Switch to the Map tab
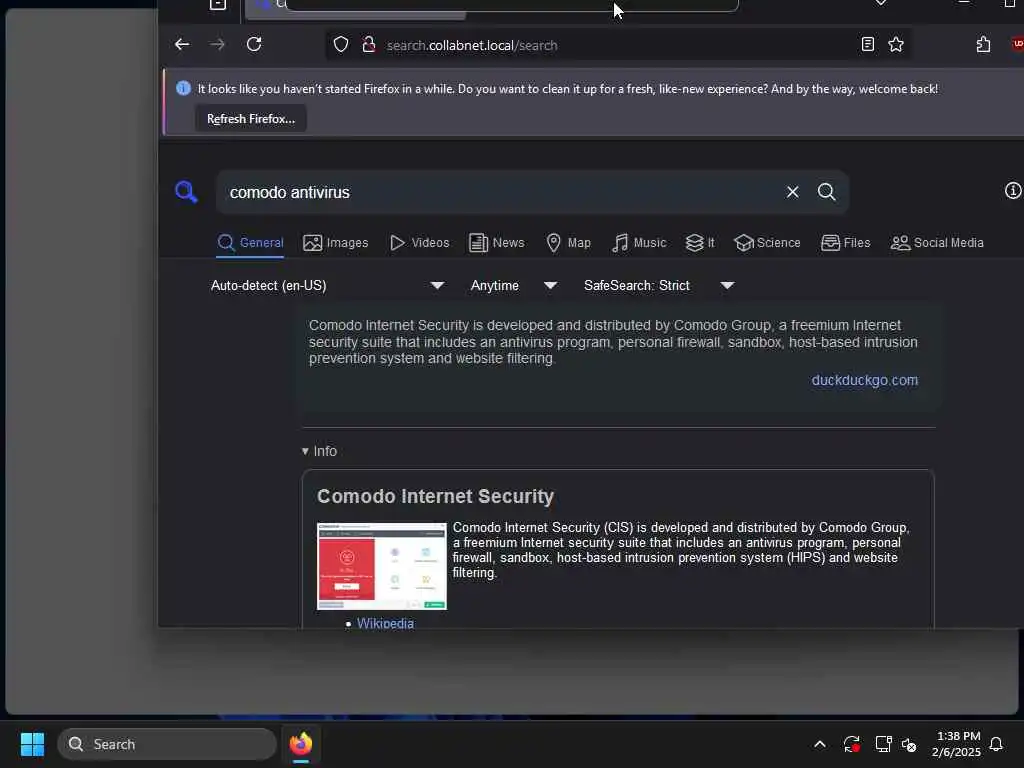 click(568, 243)
